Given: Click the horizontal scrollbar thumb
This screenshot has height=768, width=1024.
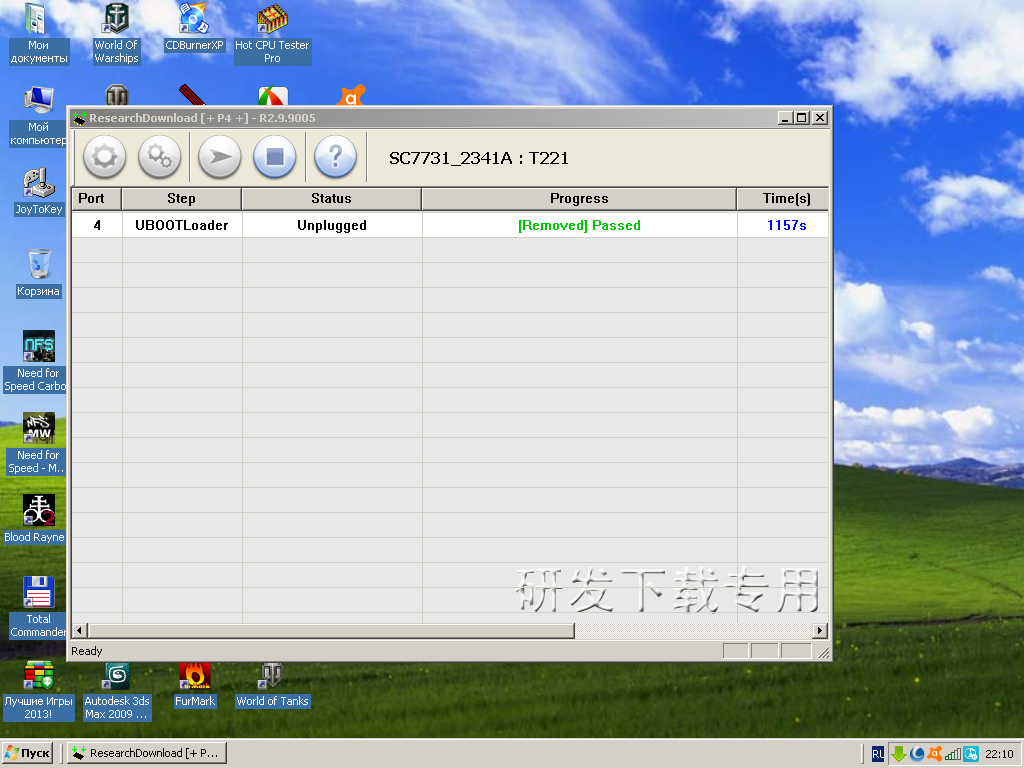Looking at the screenshot, I should coord(331,630).
